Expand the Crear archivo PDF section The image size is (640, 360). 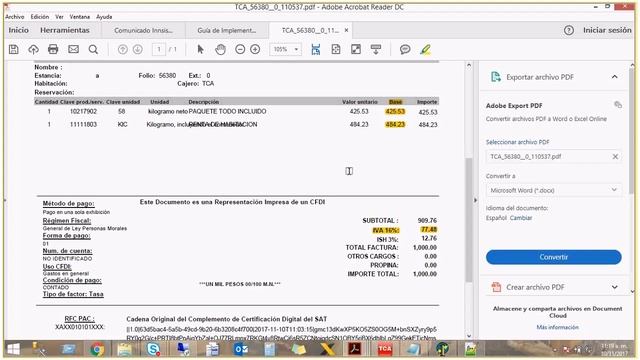click(615, 287)
